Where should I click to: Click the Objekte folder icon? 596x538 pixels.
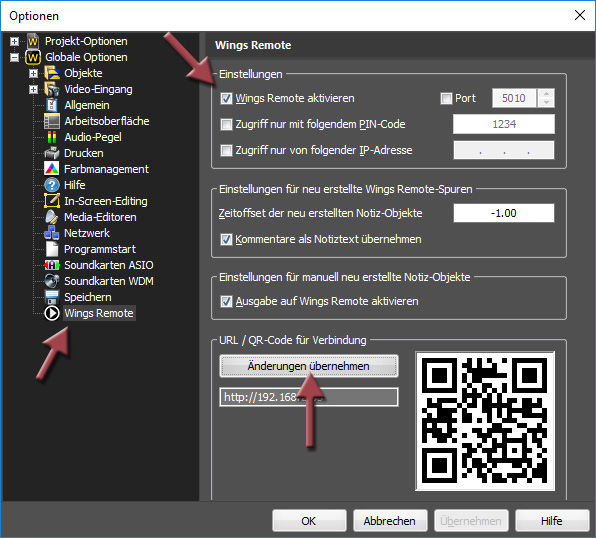point(52,73)
